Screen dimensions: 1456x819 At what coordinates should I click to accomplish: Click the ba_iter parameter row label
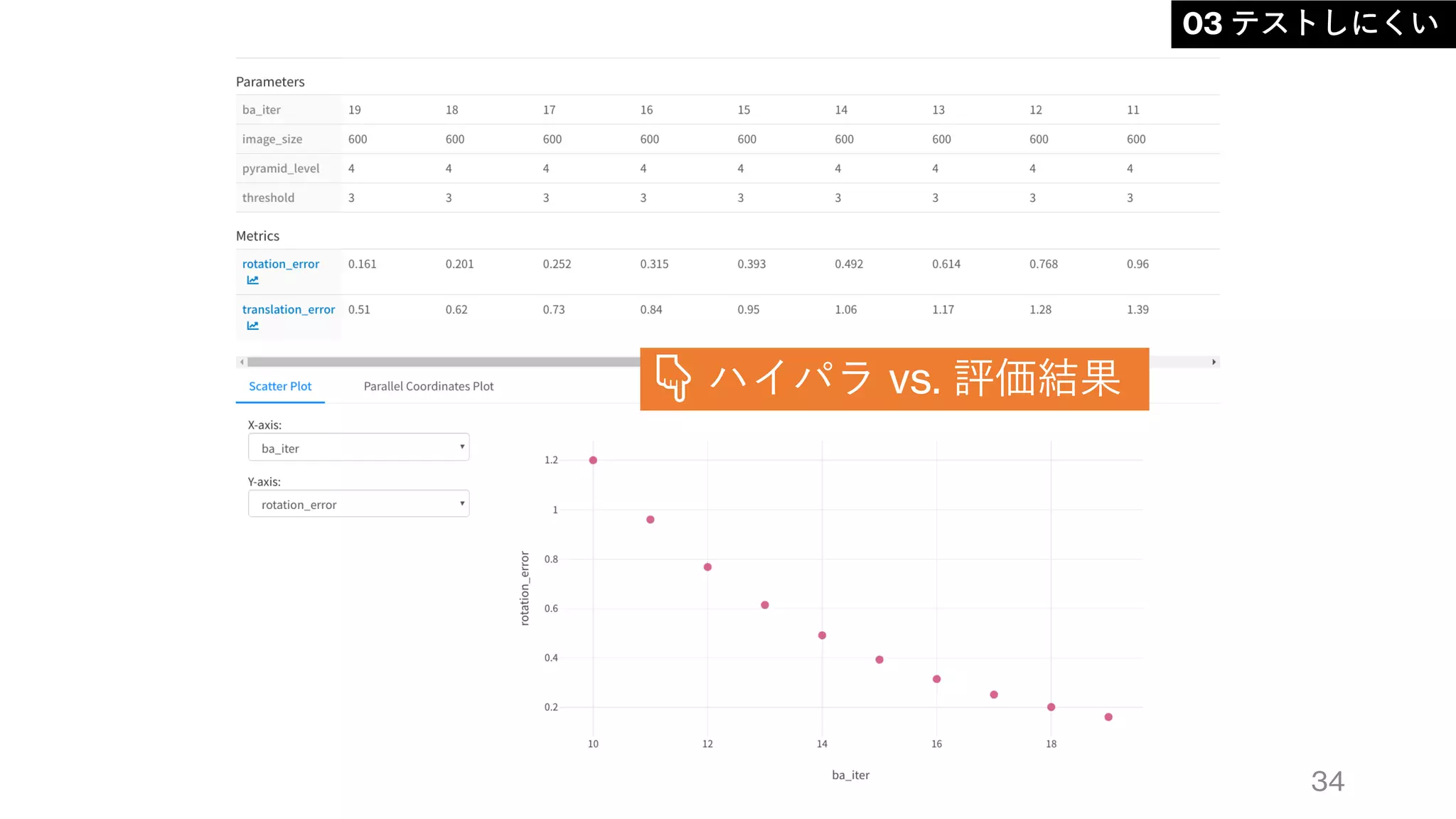261,109
